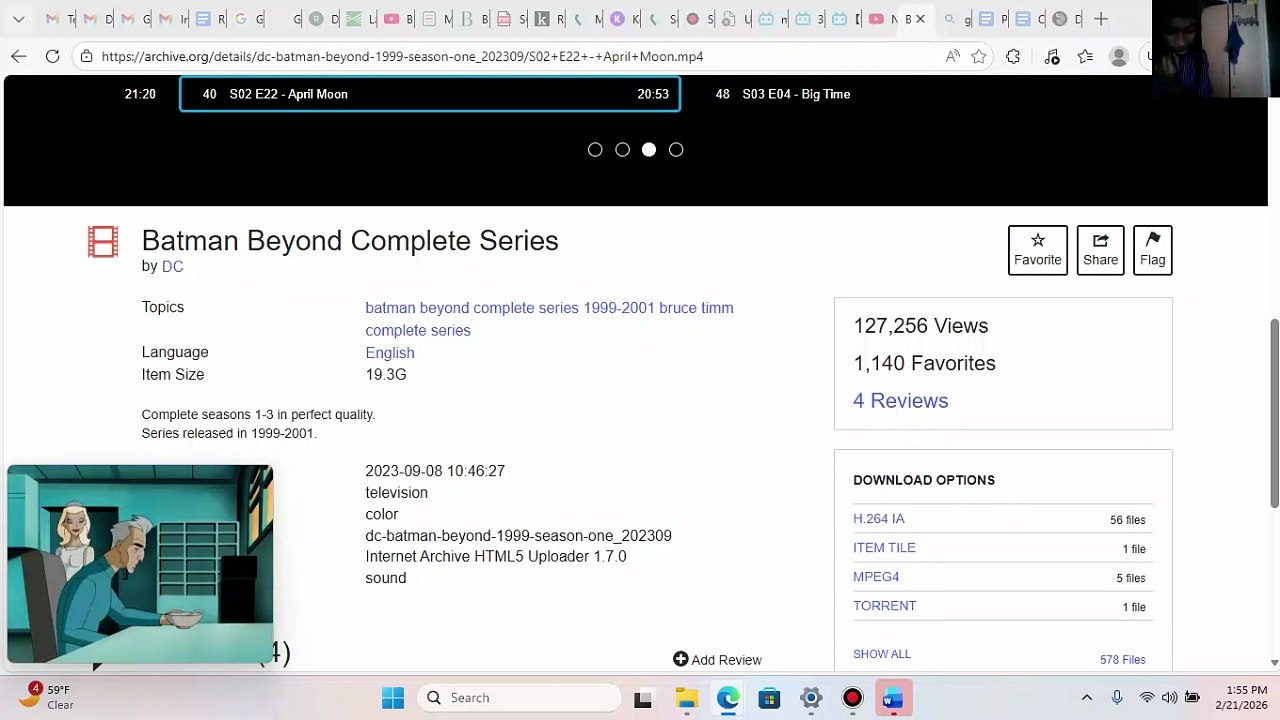Flag this archive item
1280x720 pixels.
1152,250
